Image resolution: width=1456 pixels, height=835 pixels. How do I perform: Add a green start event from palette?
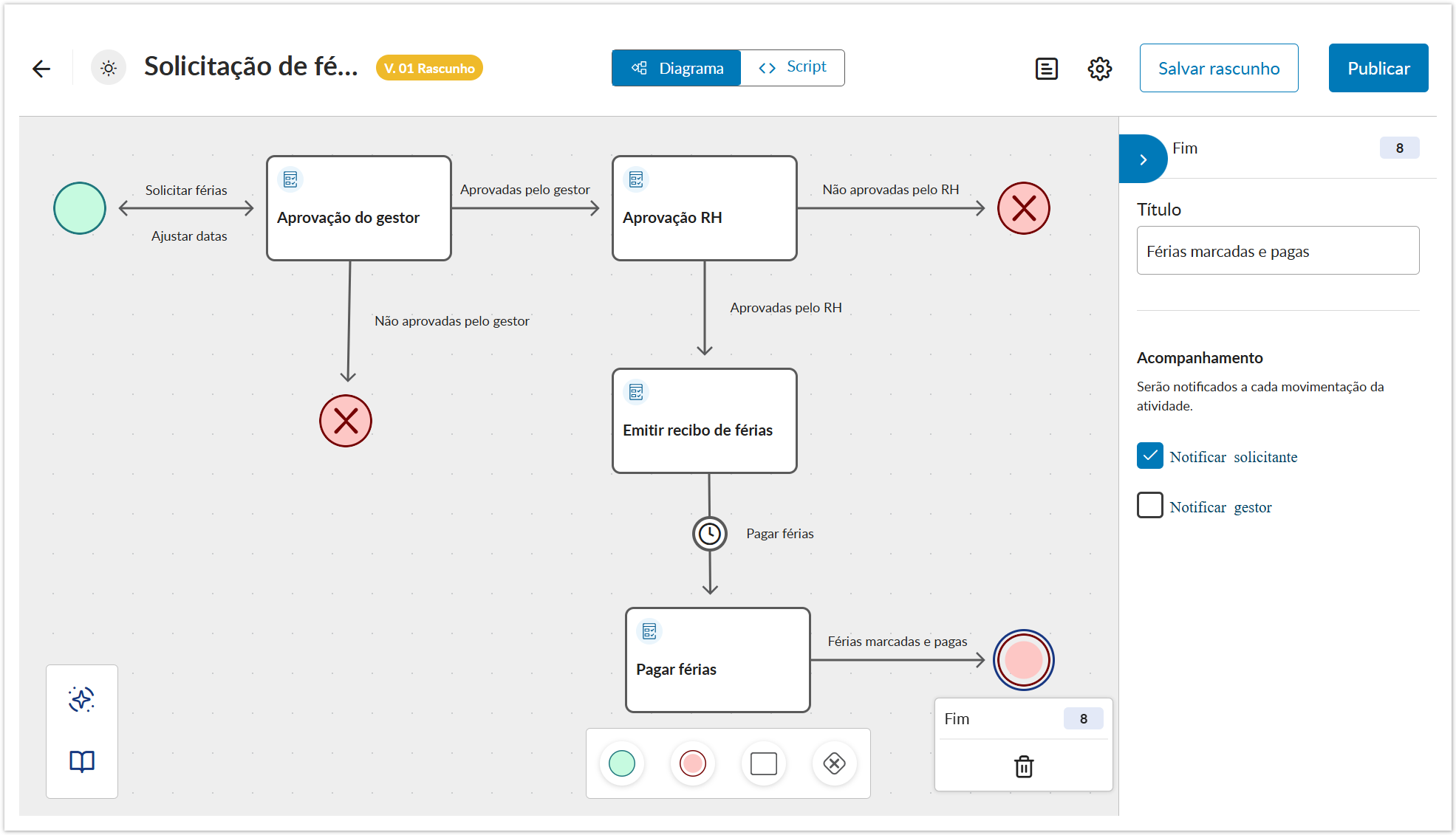tap(622, 763)
